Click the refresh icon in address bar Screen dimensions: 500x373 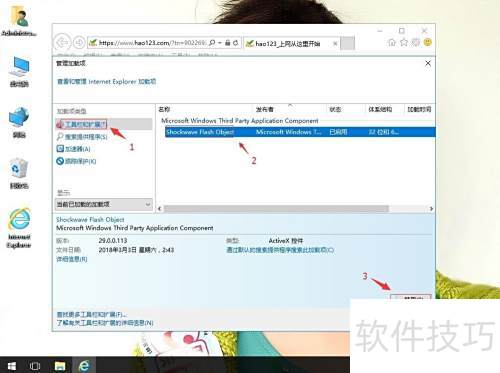click(236, 43)
